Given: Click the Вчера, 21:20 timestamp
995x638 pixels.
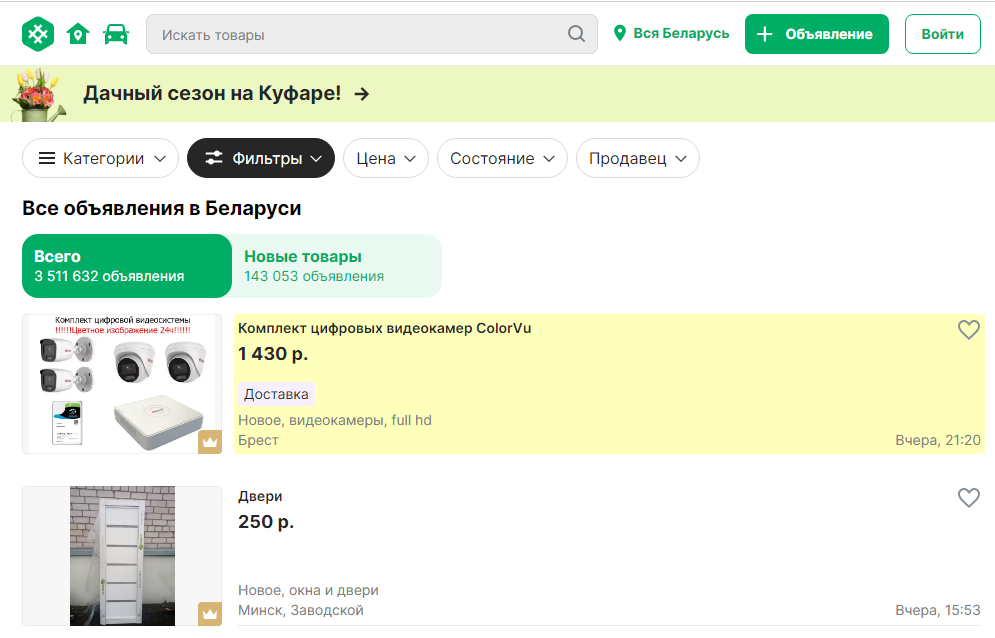Looking at the screenshot, I should click(938, 440).
